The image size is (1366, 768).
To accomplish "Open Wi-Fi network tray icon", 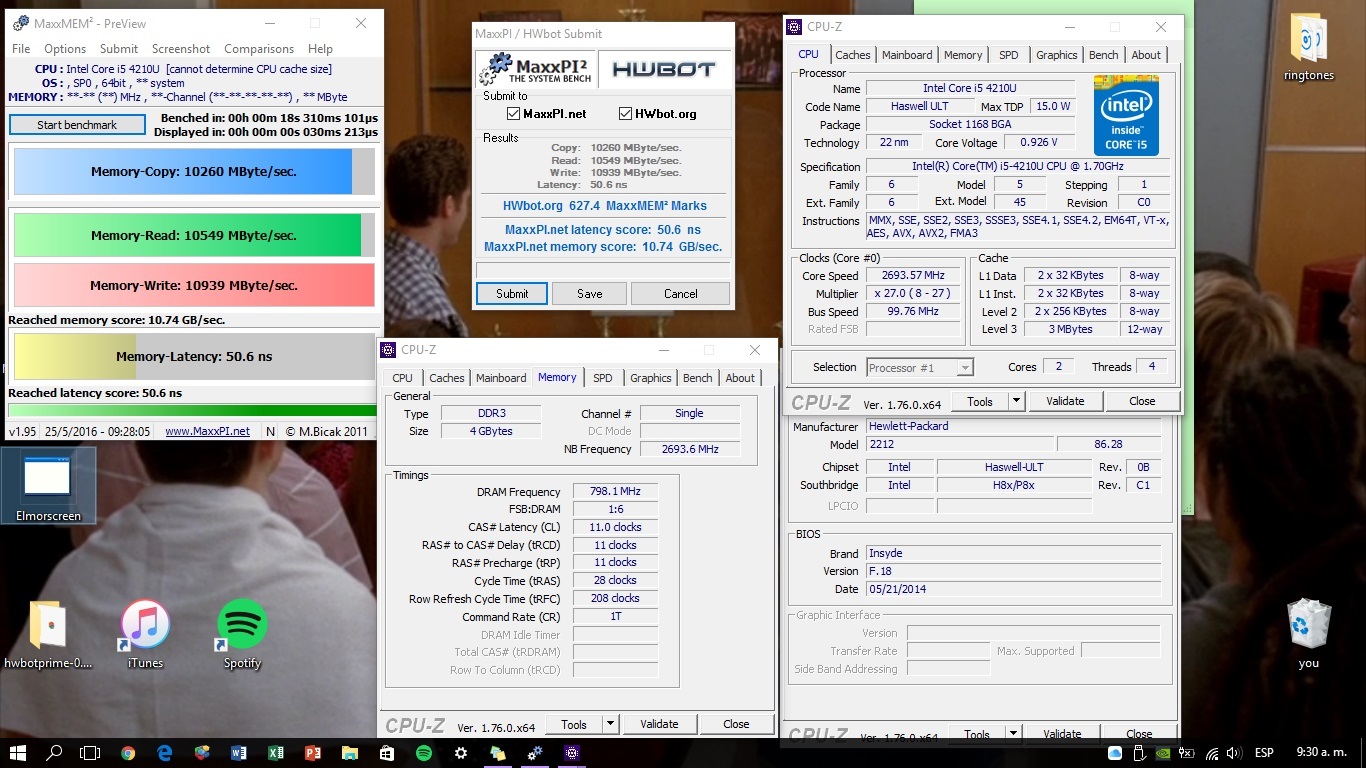I will (1212, 753).
